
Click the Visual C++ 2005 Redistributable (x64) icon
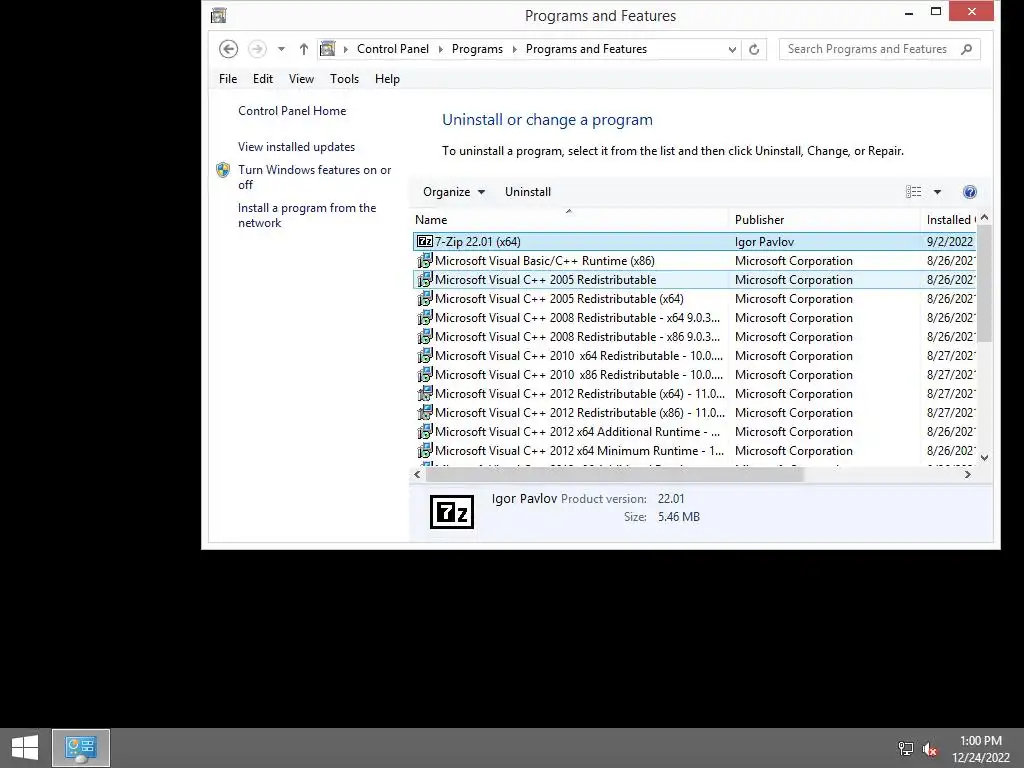pos(425,298)
